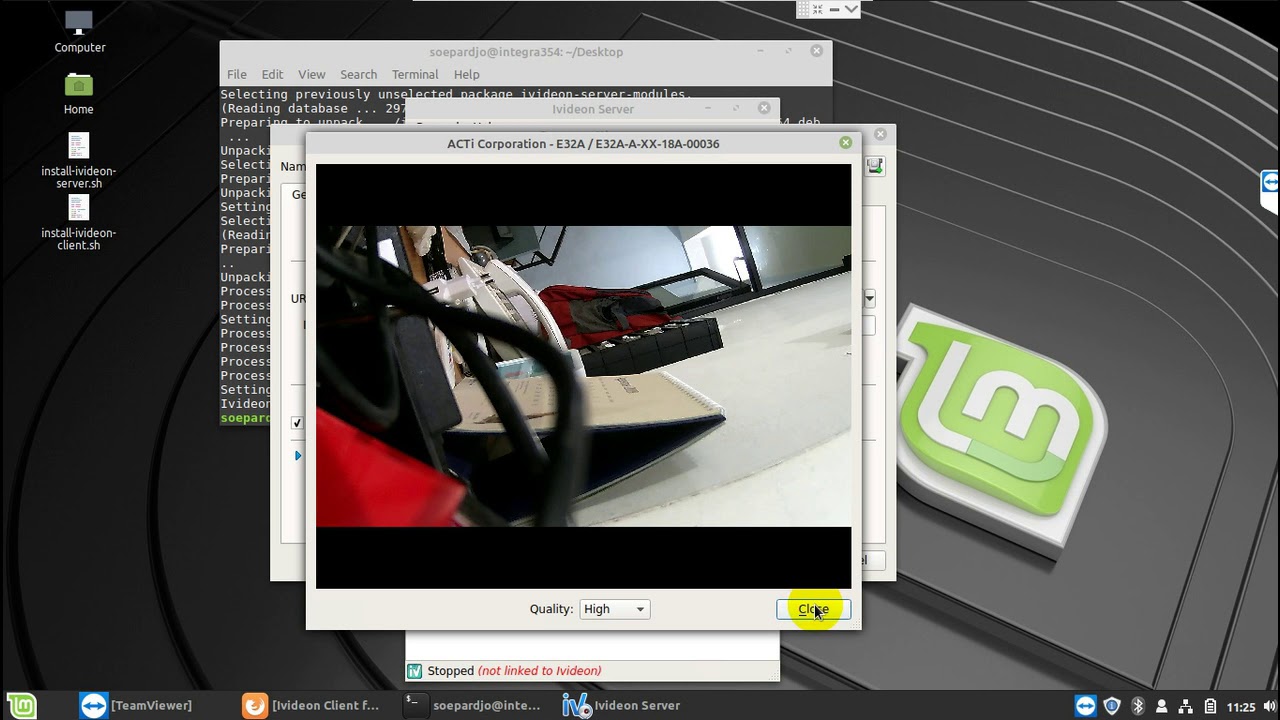
Task: Close the terminal window
Action: click(x=816, y=51)
